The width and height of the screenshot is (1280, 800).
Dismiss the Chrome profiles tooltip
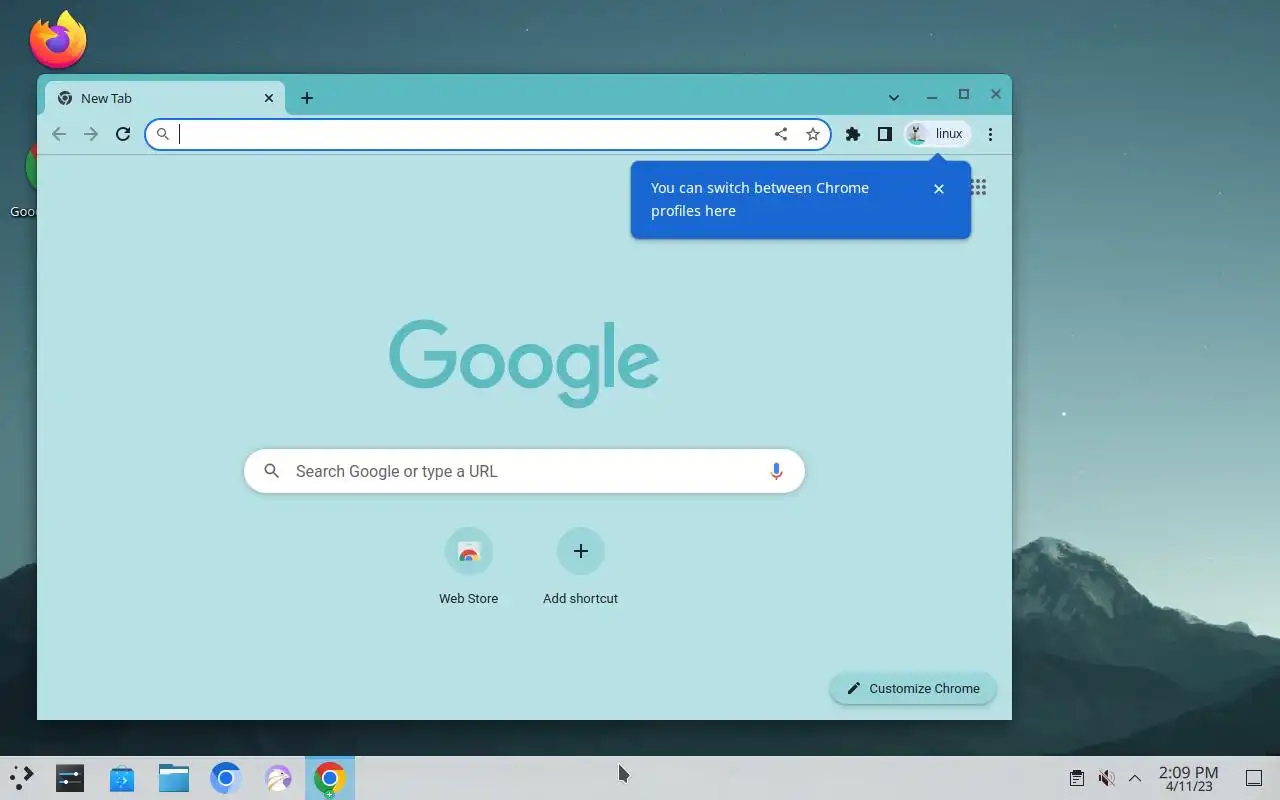coord(938,189)
